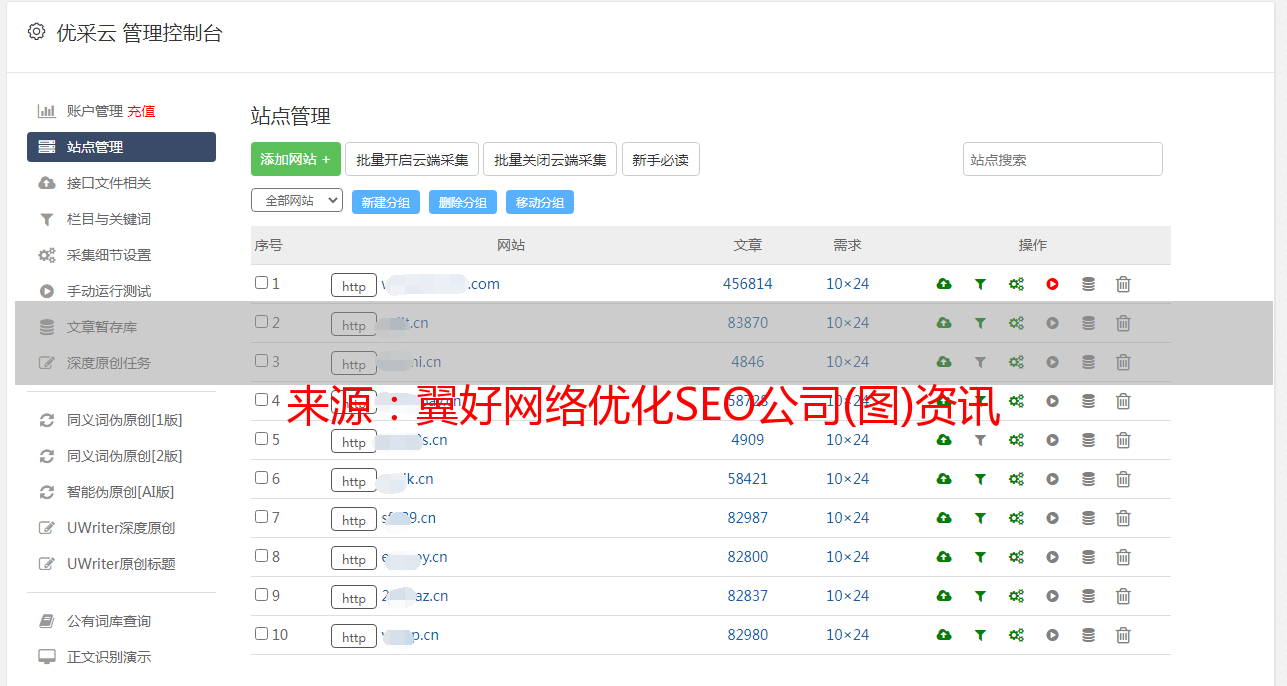Image resolution: width=1287 pixels, height=686 pixels.
Task: Open the gears settings icon in row 10
Action: [1016, 635]
